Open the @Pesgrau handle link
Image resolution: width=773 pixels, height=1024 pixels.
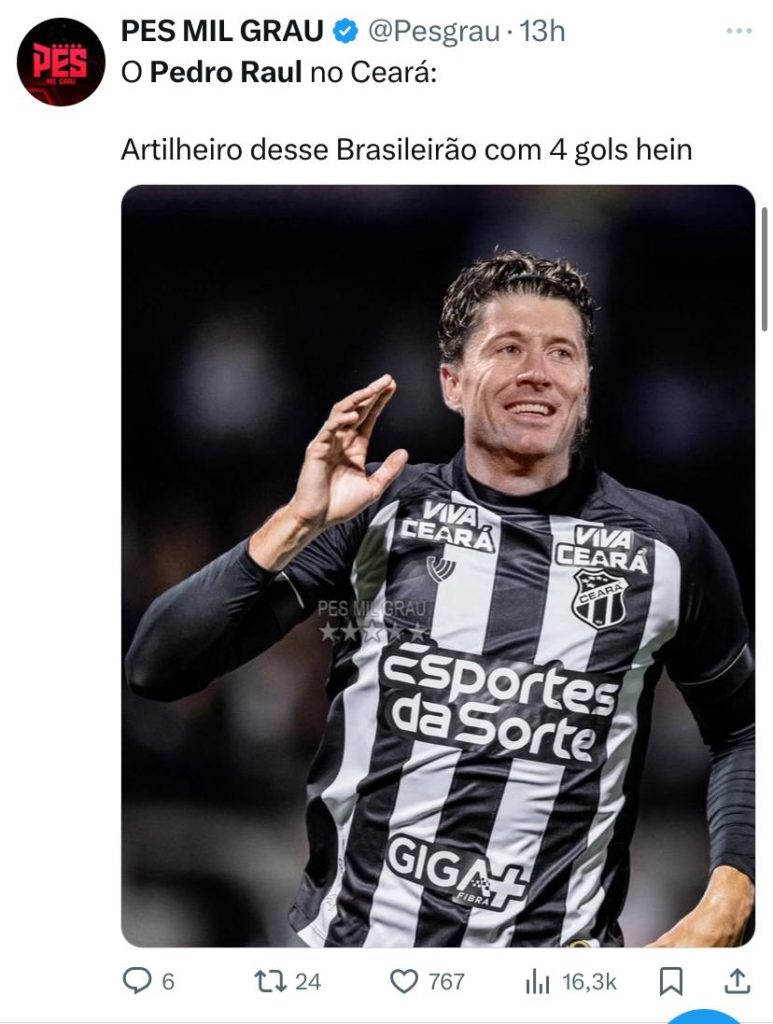tap(434, 31)
